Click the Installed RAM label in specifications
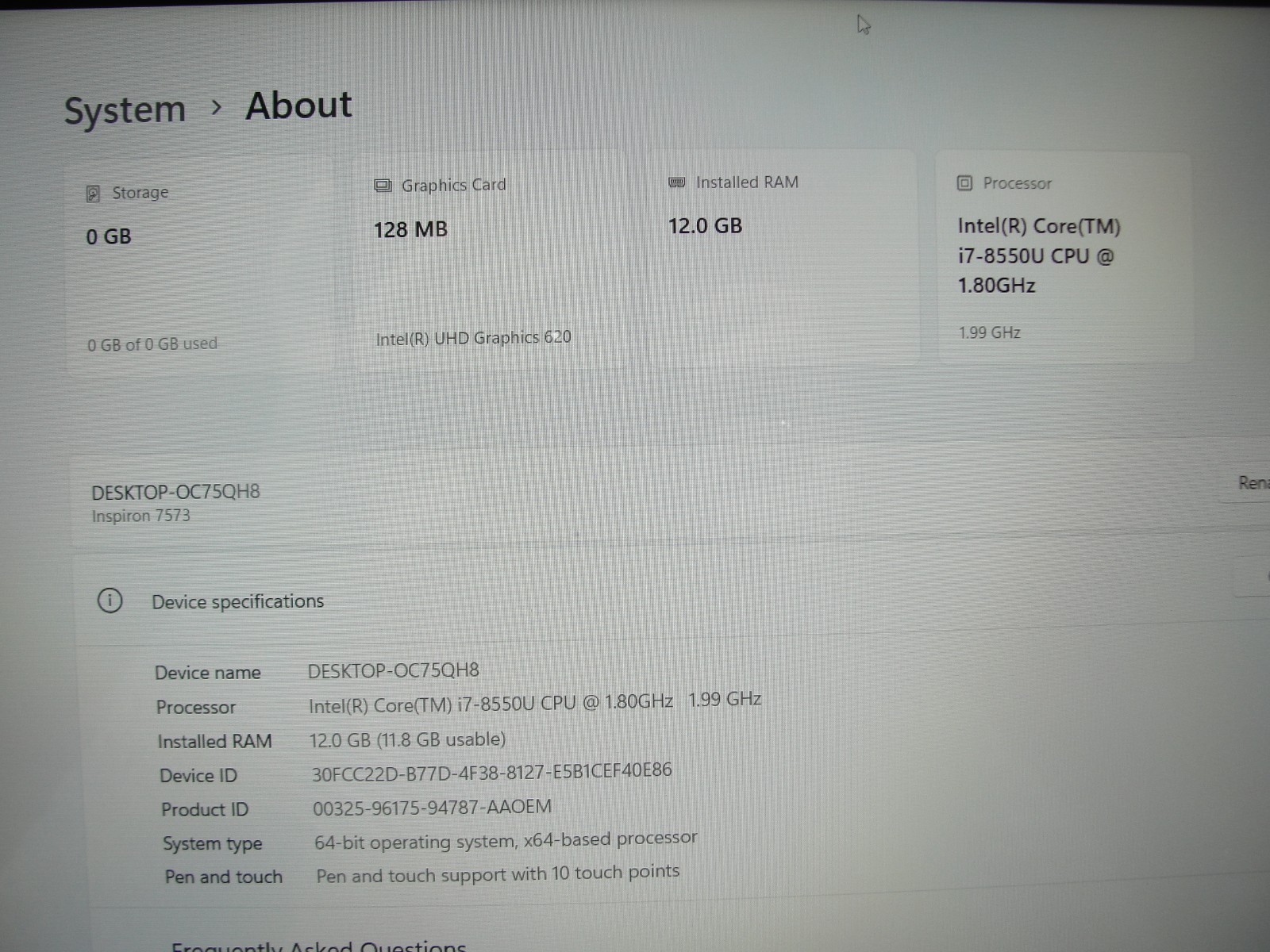The image size is (1270, 952). 214,741
